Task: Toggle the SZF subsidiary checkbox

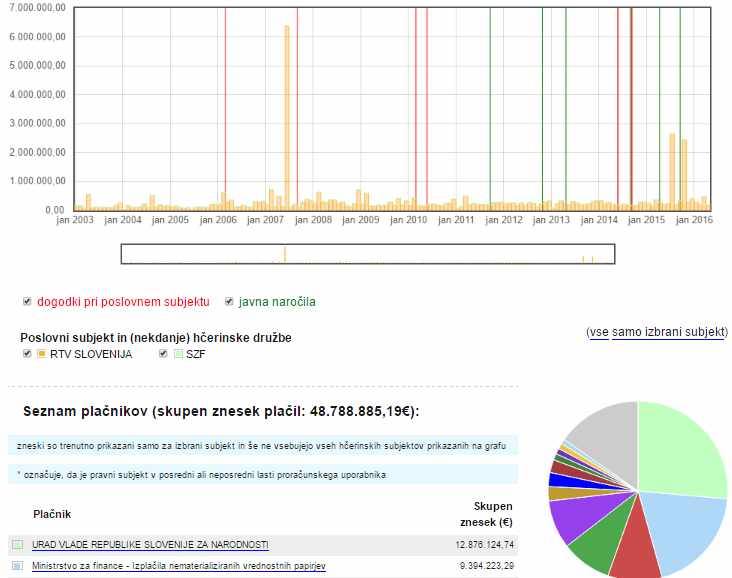Action: pyautogui.click(x=163, y=354)
